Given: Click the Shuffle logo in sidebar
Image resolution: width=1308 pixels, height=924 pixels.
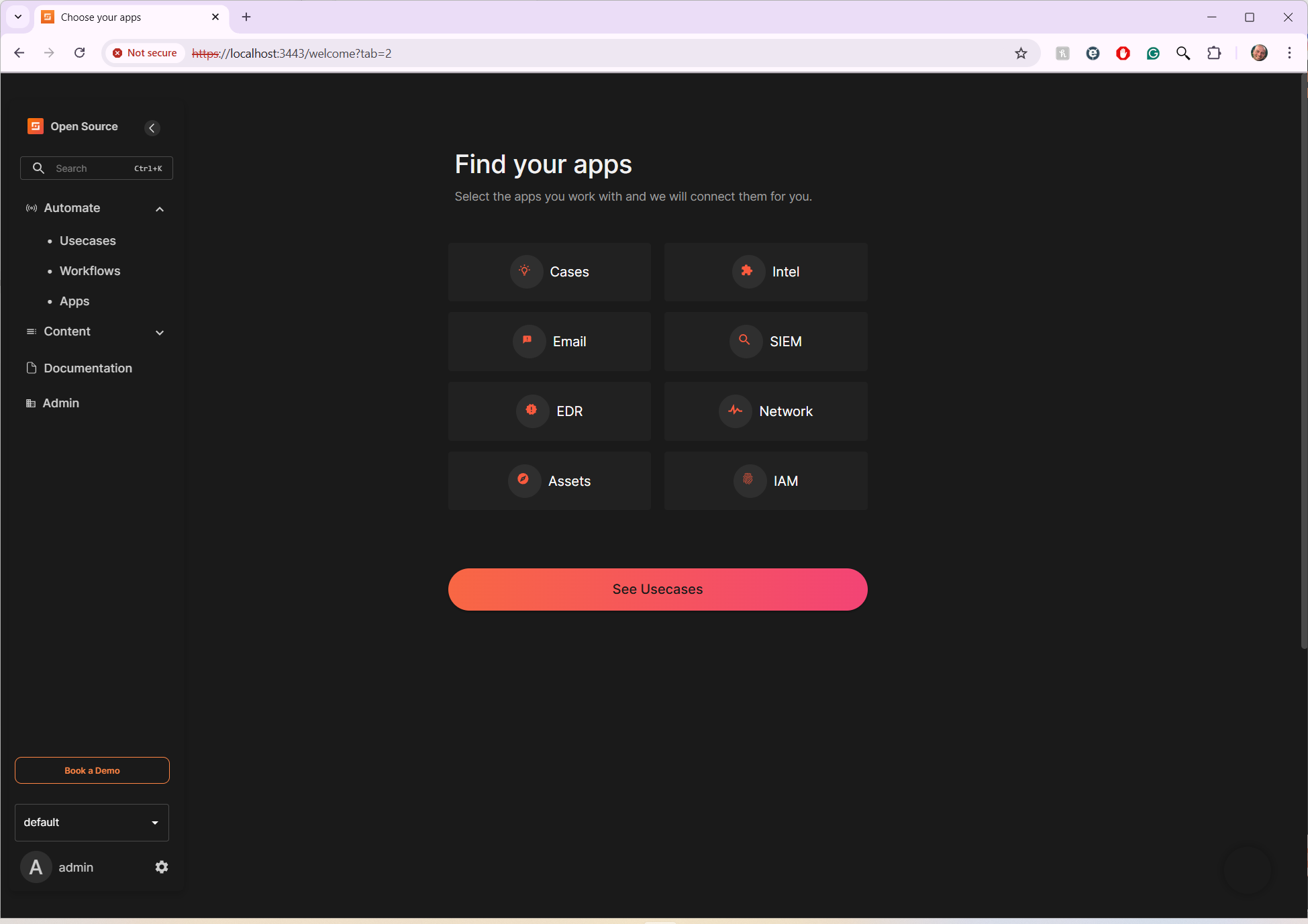Looking at the screenshot, I should [x=36, y=126].
